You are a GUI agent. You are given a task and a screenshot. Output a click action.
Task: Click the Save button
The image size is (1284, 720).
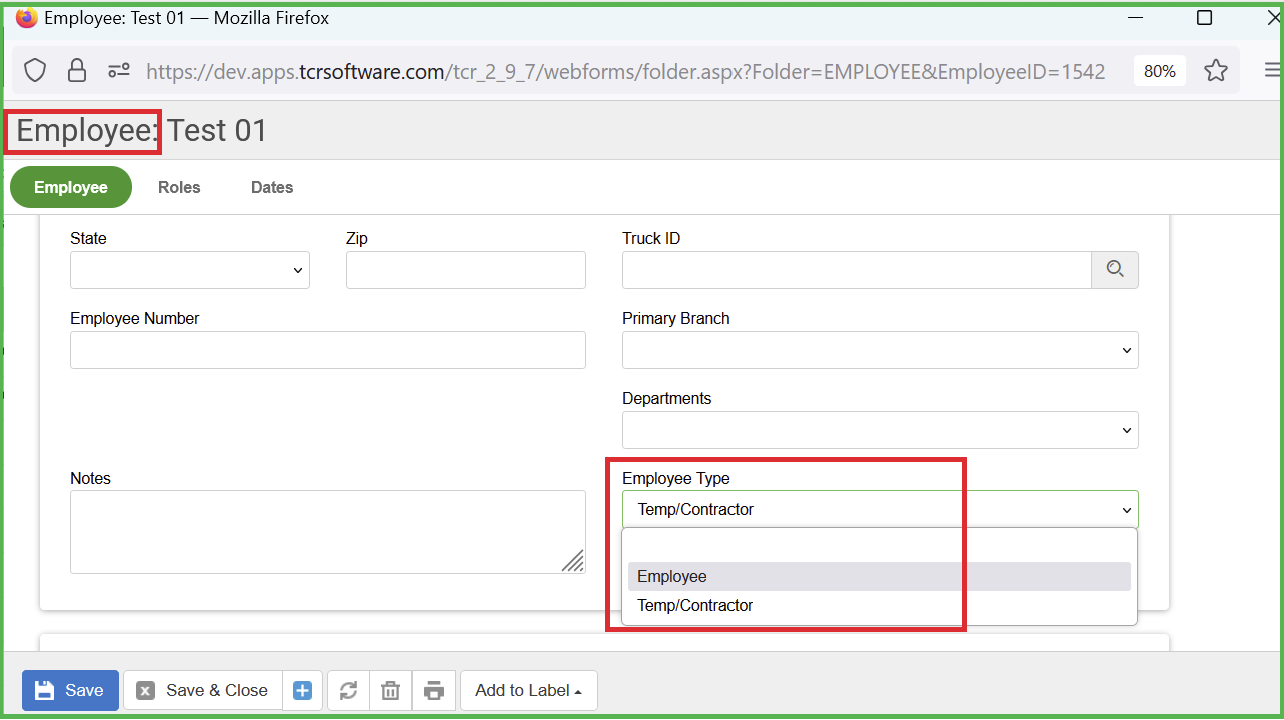[70, 691]
